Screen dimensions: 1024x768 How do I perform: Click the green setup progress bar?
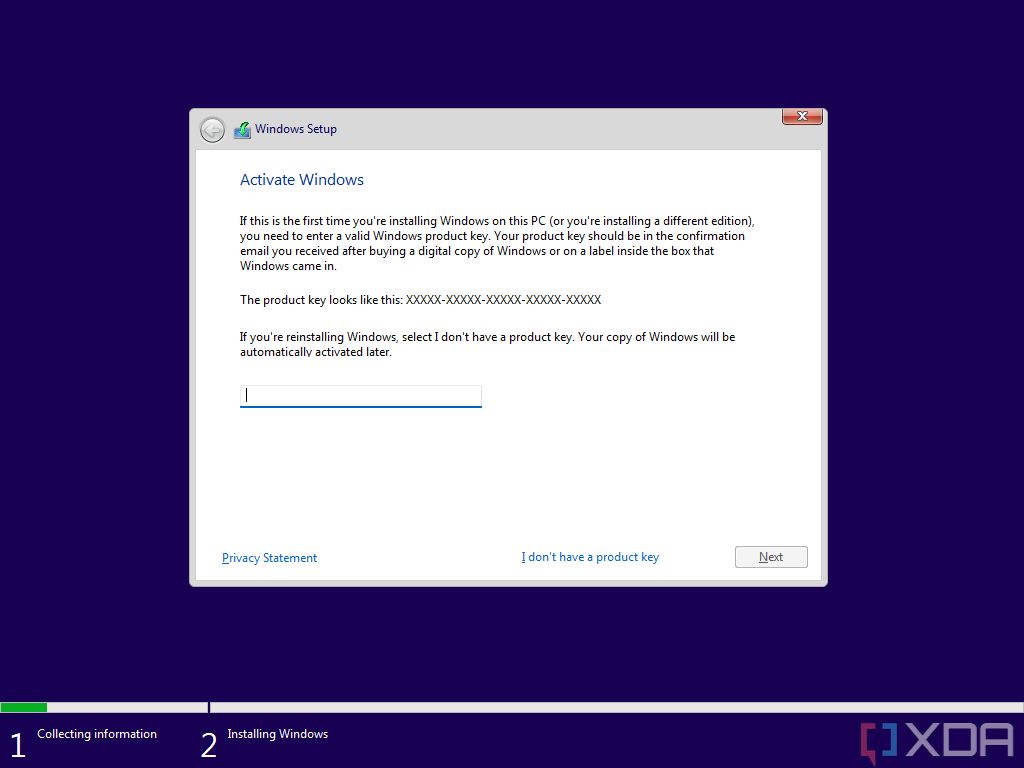tap(24, 707)
